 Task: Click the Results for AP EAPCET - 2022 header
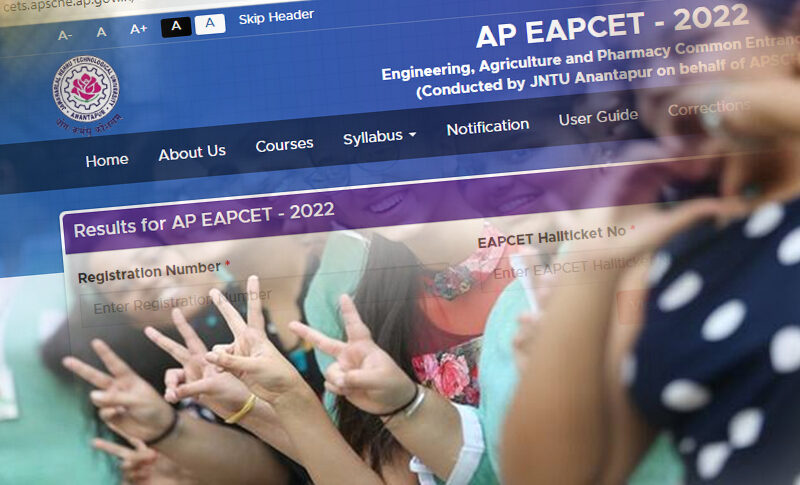204,222
